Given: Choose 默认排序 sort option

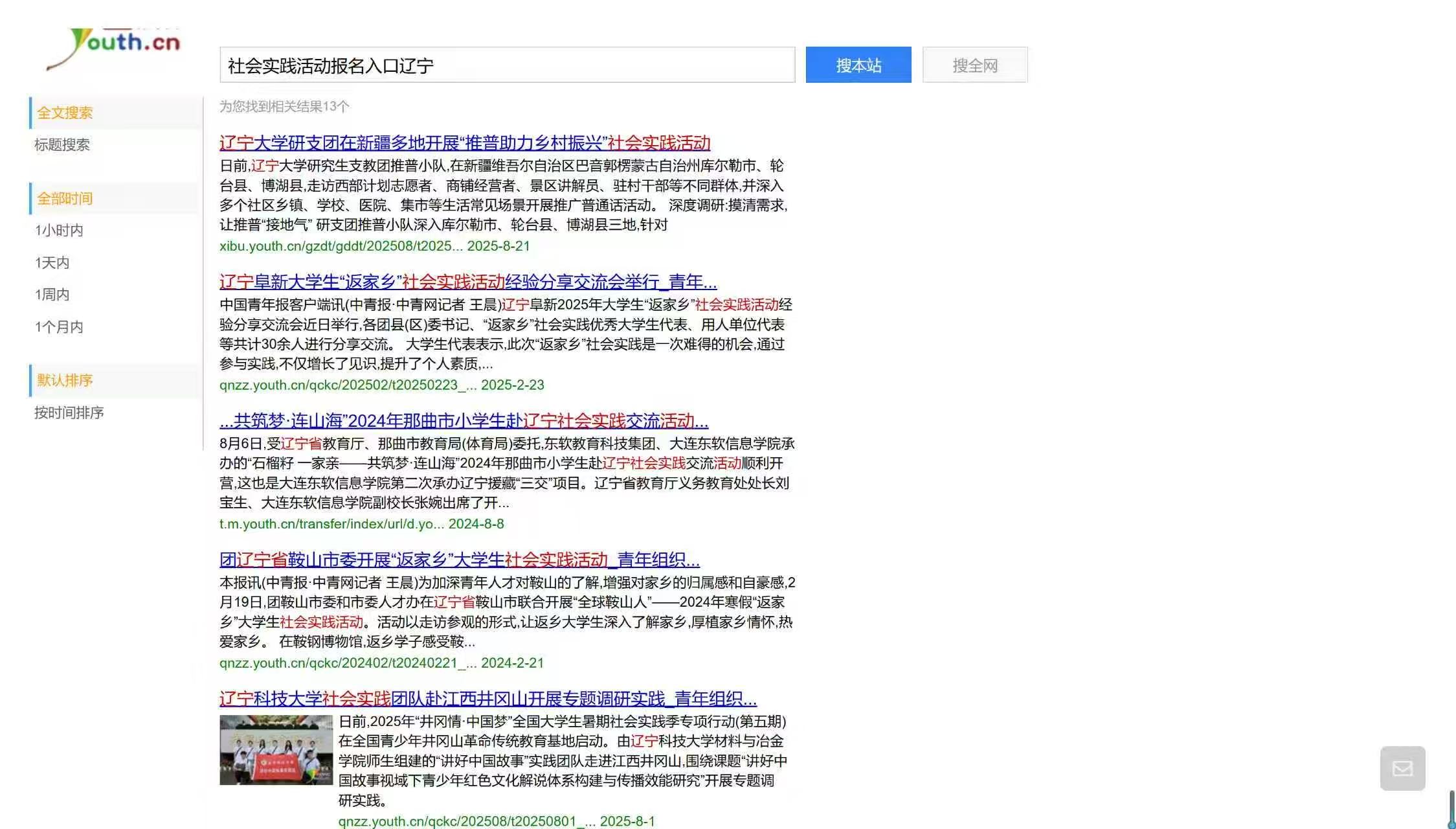Looking at the screenshot, I should [65, 380].
